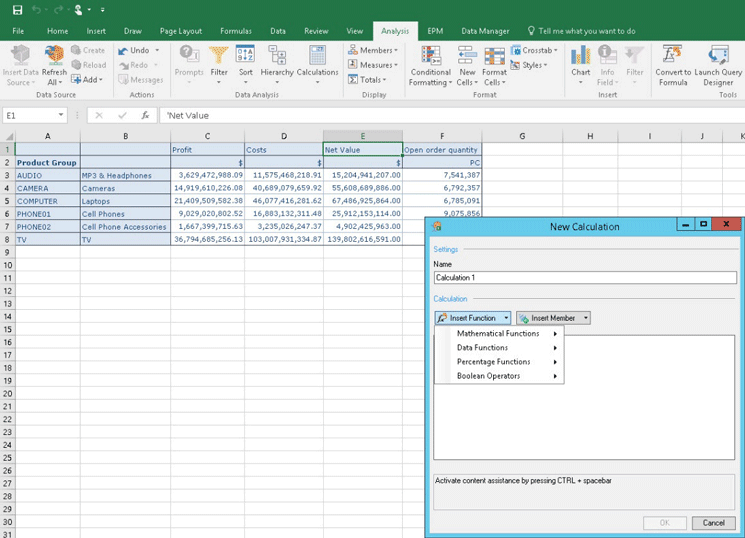Select row 10 header

pos(8,265)
